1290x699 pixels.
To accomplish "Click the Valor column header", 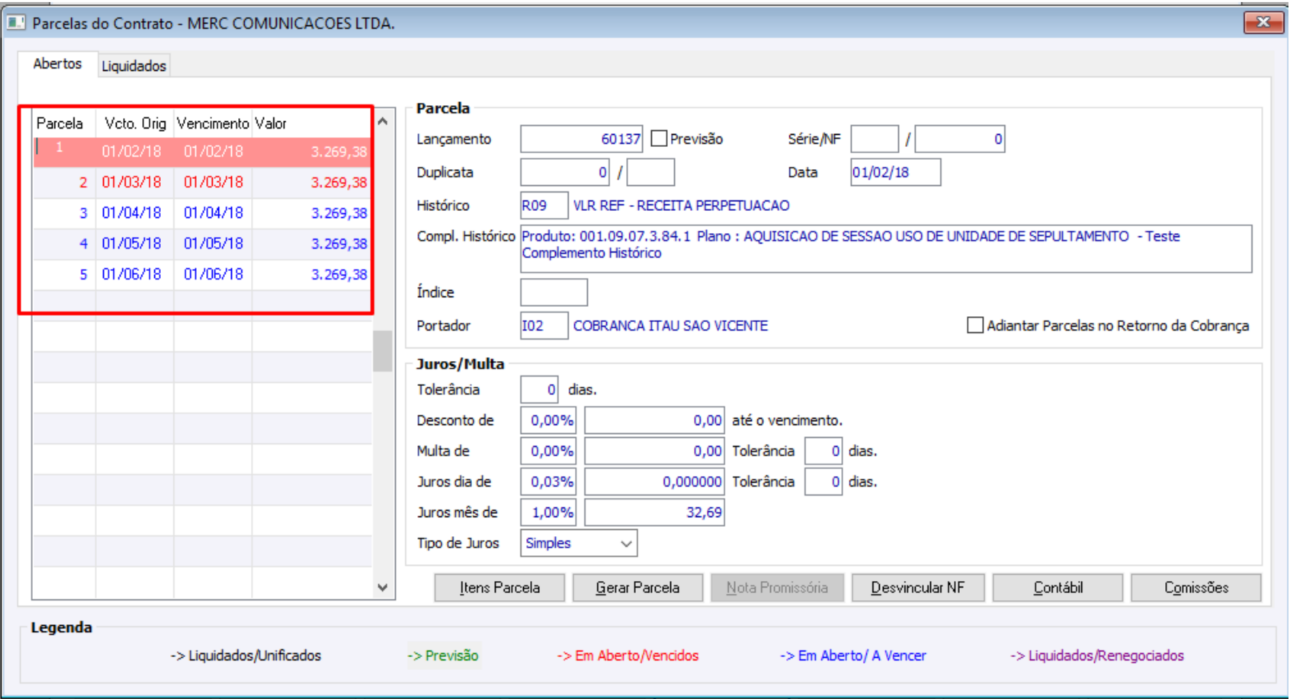I will pyautogui.click(x=311, y=124).
